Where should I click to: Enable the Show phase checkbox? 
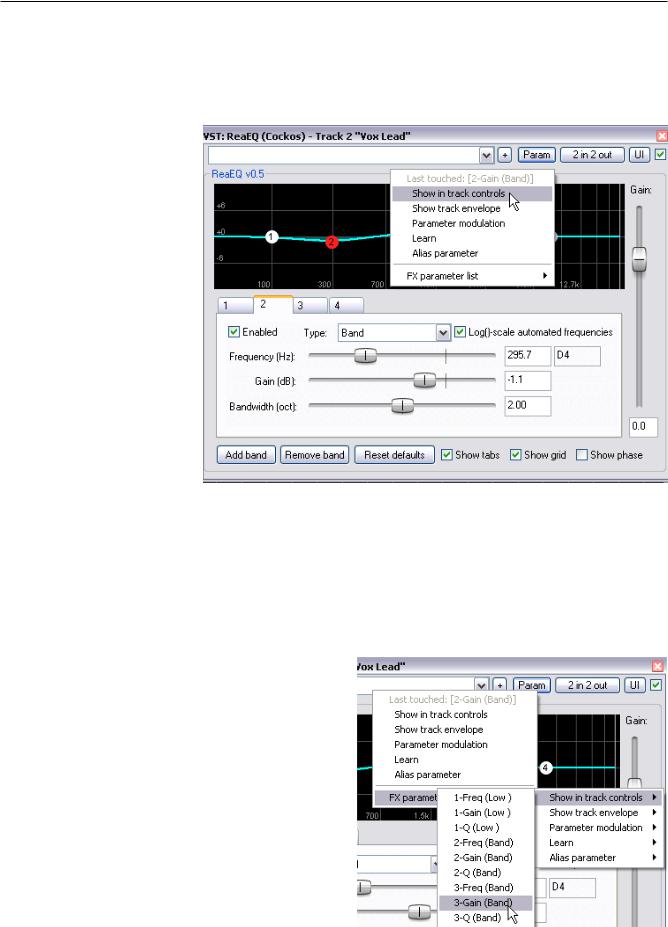tap(582, 455)
